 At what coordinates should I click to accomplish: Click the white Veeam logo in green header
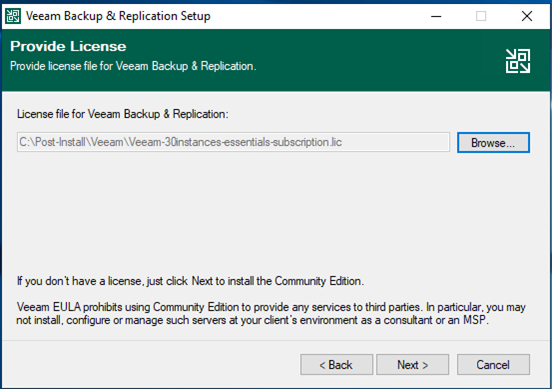pyautogui.click(x=518, y=61)
